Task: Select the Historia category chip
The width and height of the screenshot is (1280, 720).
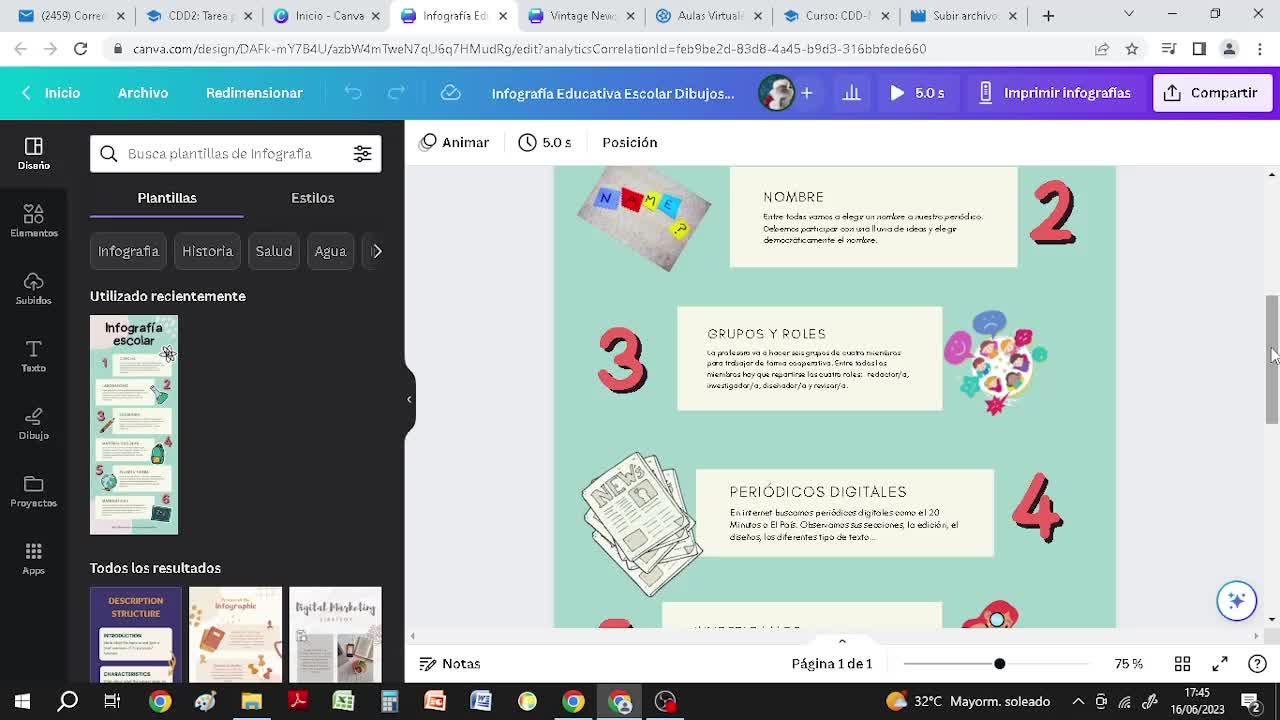Action: [207, 251]
